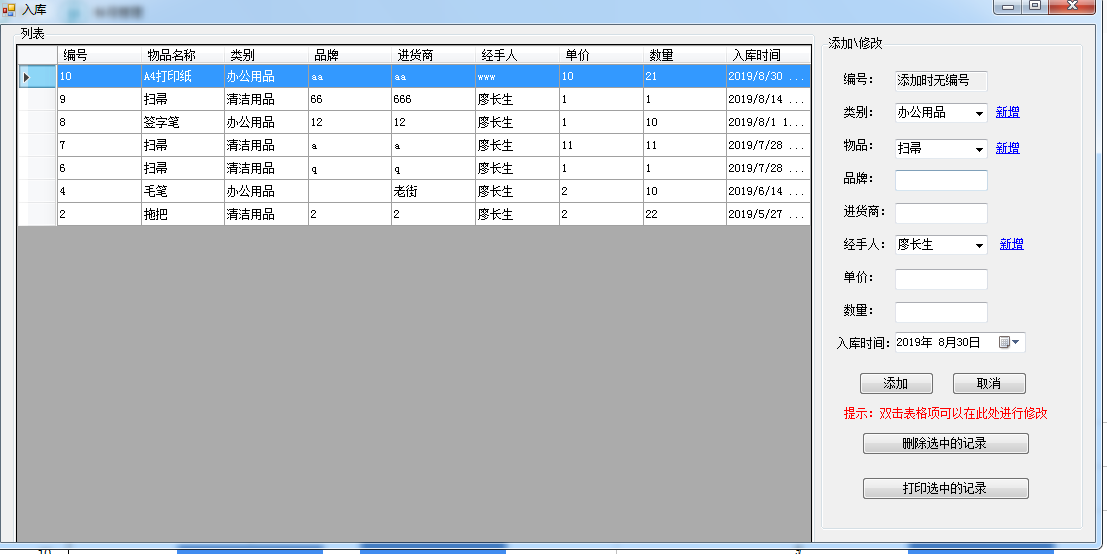Open the 经手人 dropdown showing 廖长生

tap(979, 245)
